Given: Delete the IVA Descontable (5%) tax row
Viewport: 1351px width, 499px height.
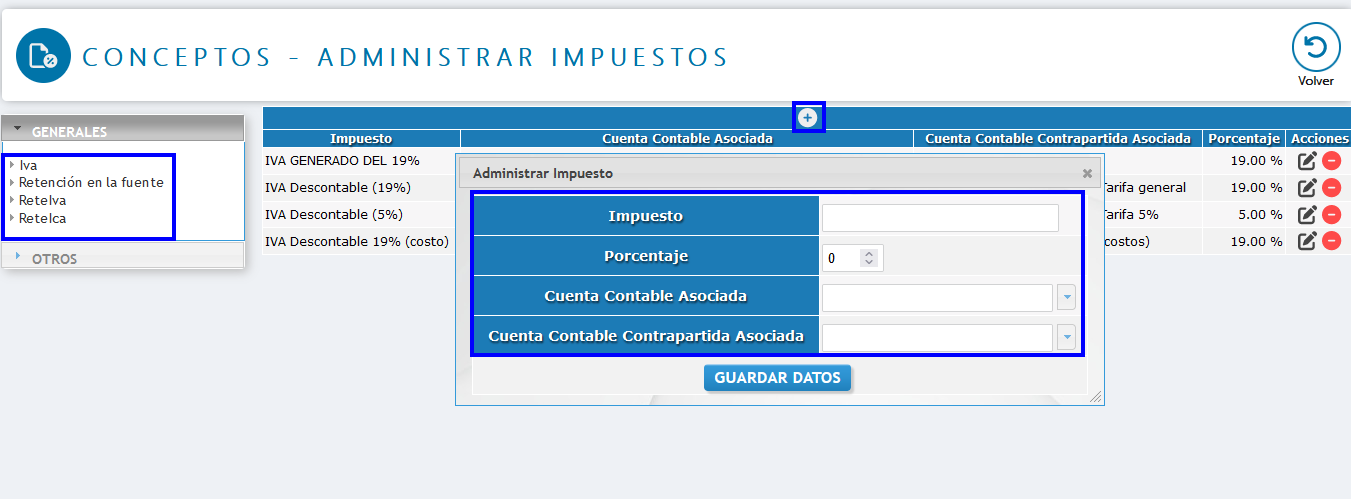Looking at the screenshot, I should [x=1331, y=214].
